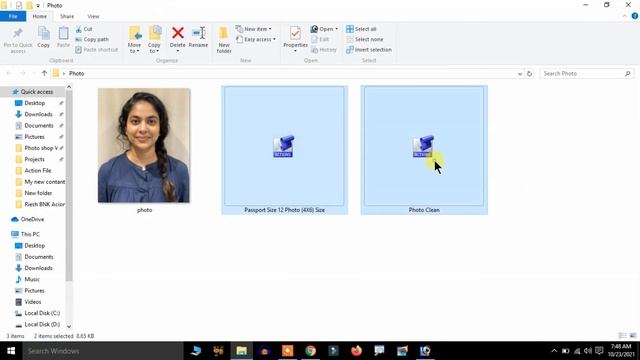
Task: Click the volume icon in system tray
Action: (x=588, y=351)
